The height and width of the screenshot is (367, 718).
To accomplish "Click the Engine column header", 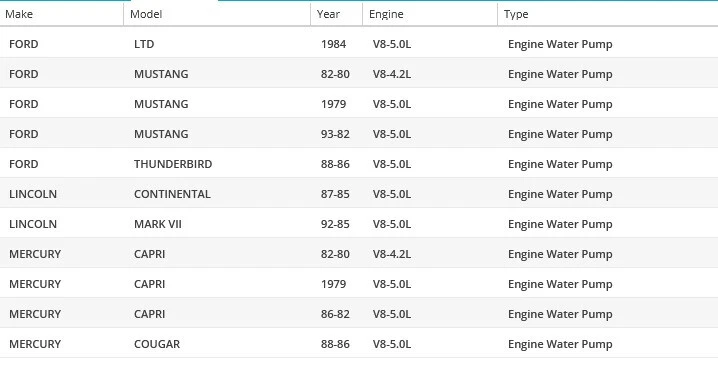I will pyautogui.click(x=386, y=14).
